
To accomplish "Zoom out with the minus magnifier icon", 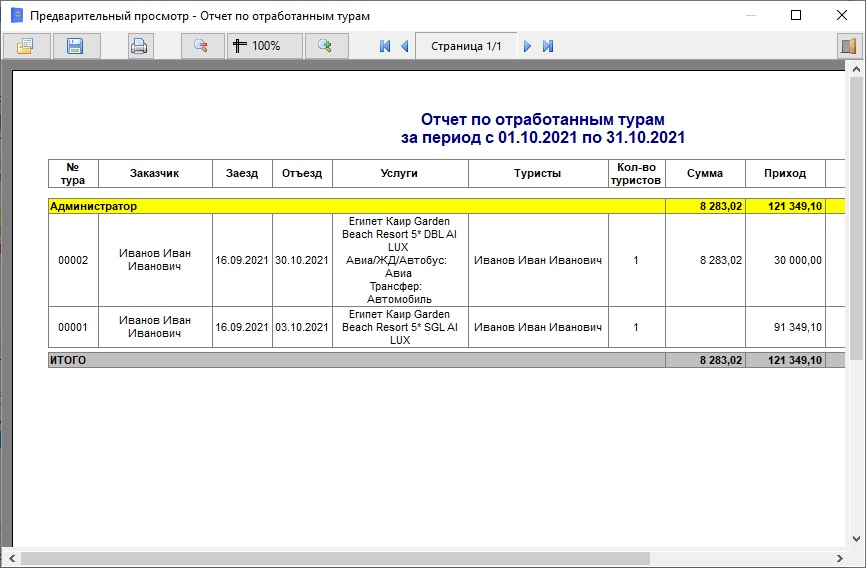I will point(202,46).
